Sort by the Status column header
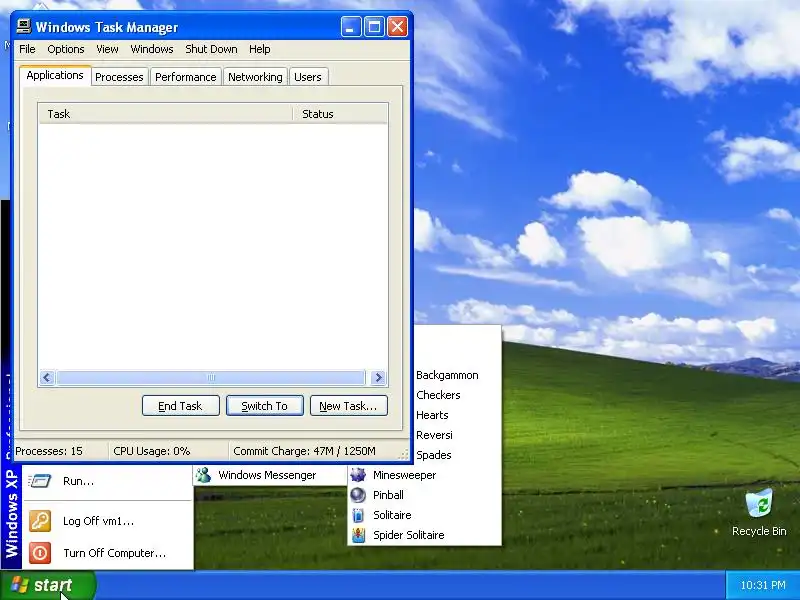The width and height of the screenshot is (800, 600). (340, 114)
